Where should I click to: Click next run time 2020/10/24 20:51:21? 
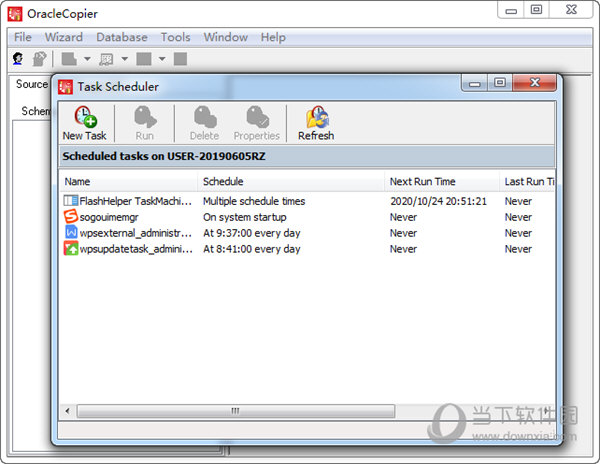pyautogui.click(x=438, y=201)
